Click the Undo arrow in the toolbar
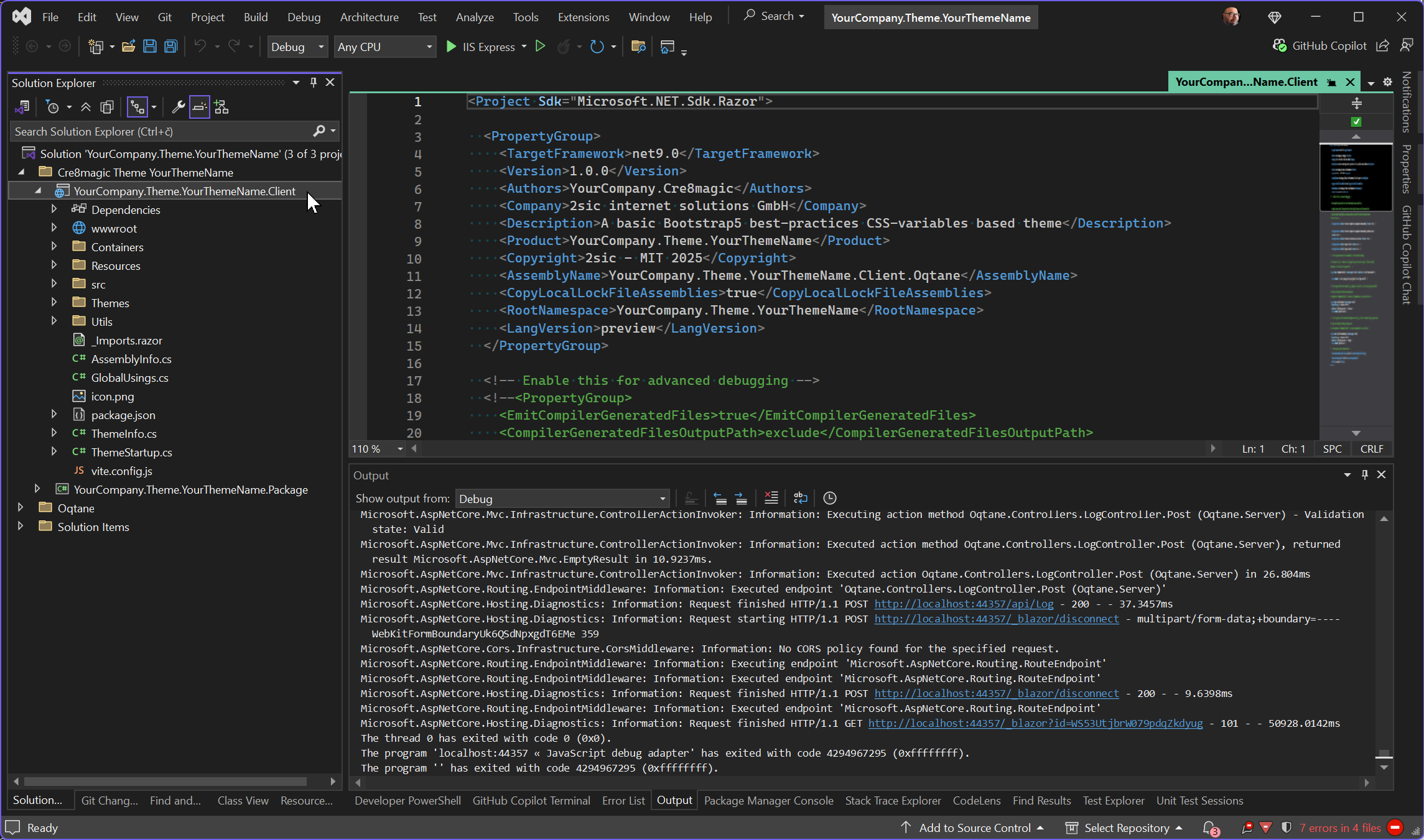The height and width of the screenshot is (840, 1424). point(200,46)
